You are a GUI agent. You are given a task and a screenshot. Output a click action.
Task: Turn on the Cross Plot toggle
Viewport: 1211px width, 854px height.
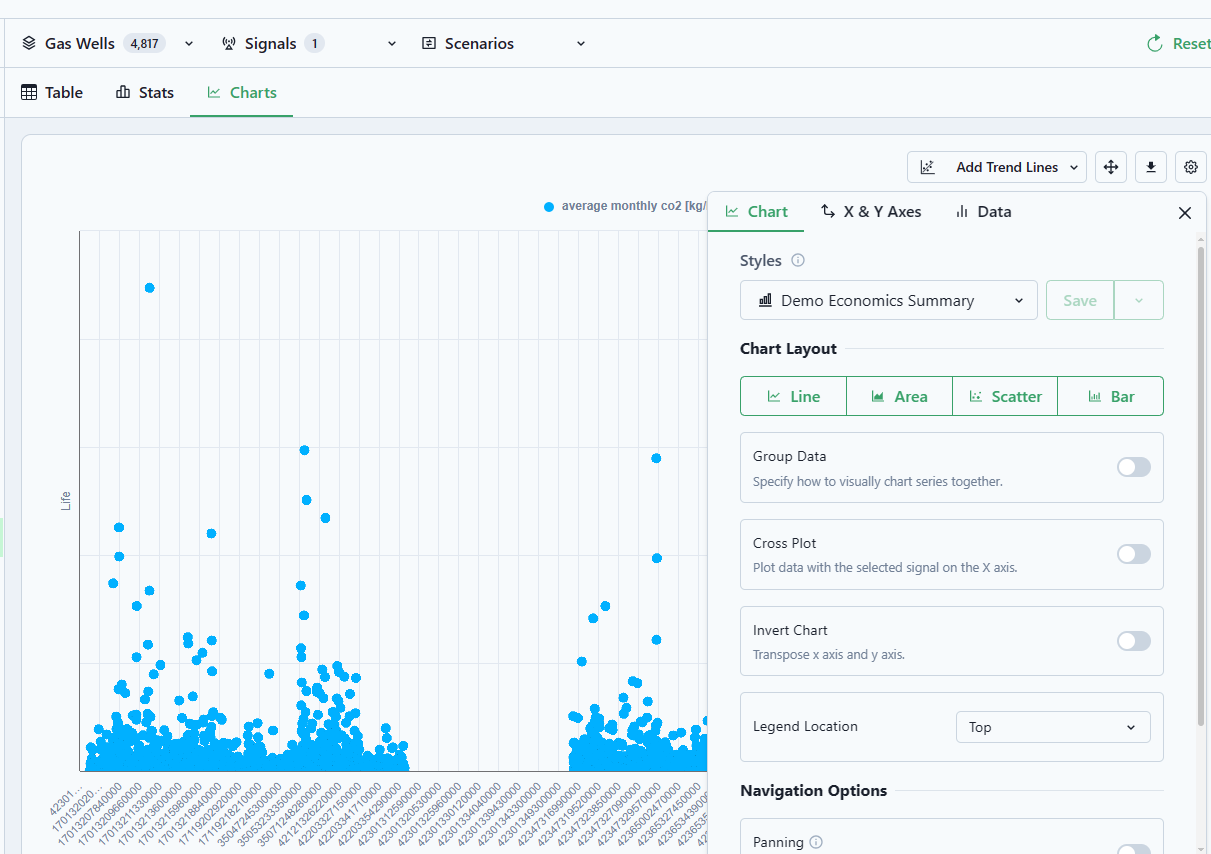(1134, 554)
